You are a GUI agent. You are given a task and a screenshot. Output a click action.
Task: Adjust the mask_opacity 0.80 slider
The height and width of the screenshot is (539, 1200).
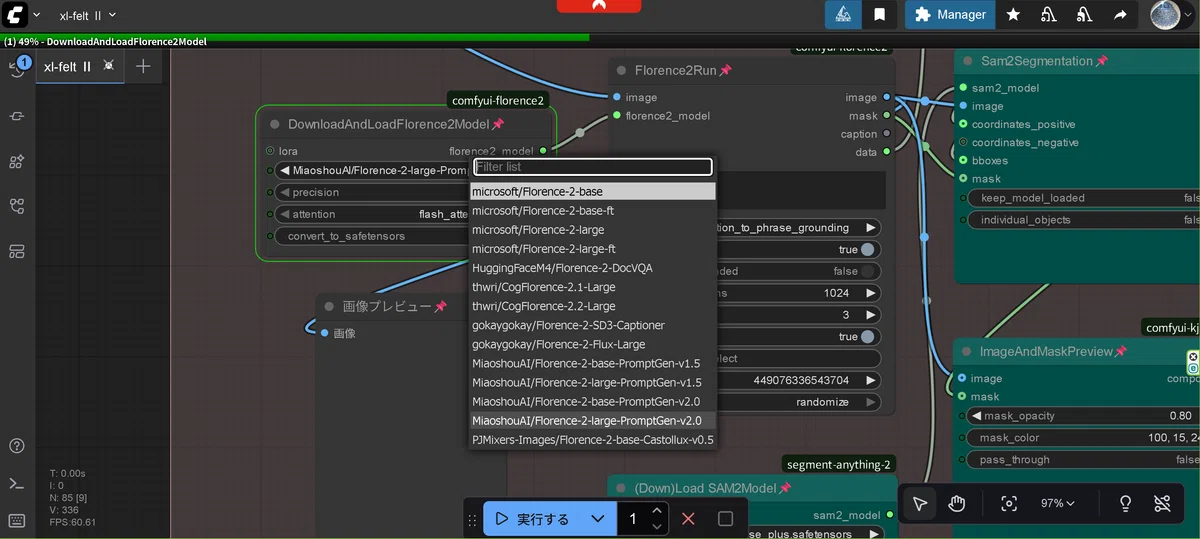click(1083, 416)
